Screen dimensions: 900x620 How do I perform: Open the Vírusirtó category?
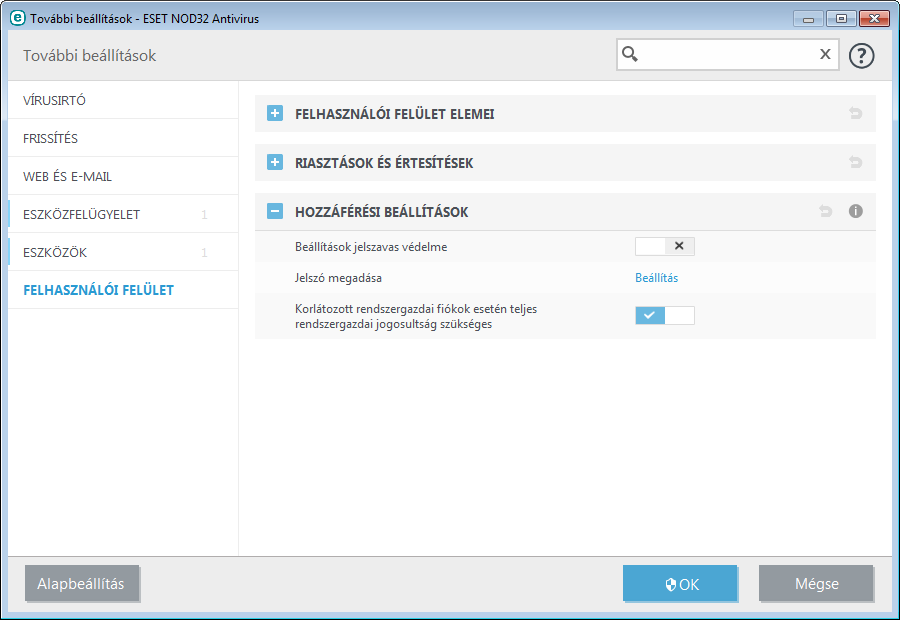123,100
